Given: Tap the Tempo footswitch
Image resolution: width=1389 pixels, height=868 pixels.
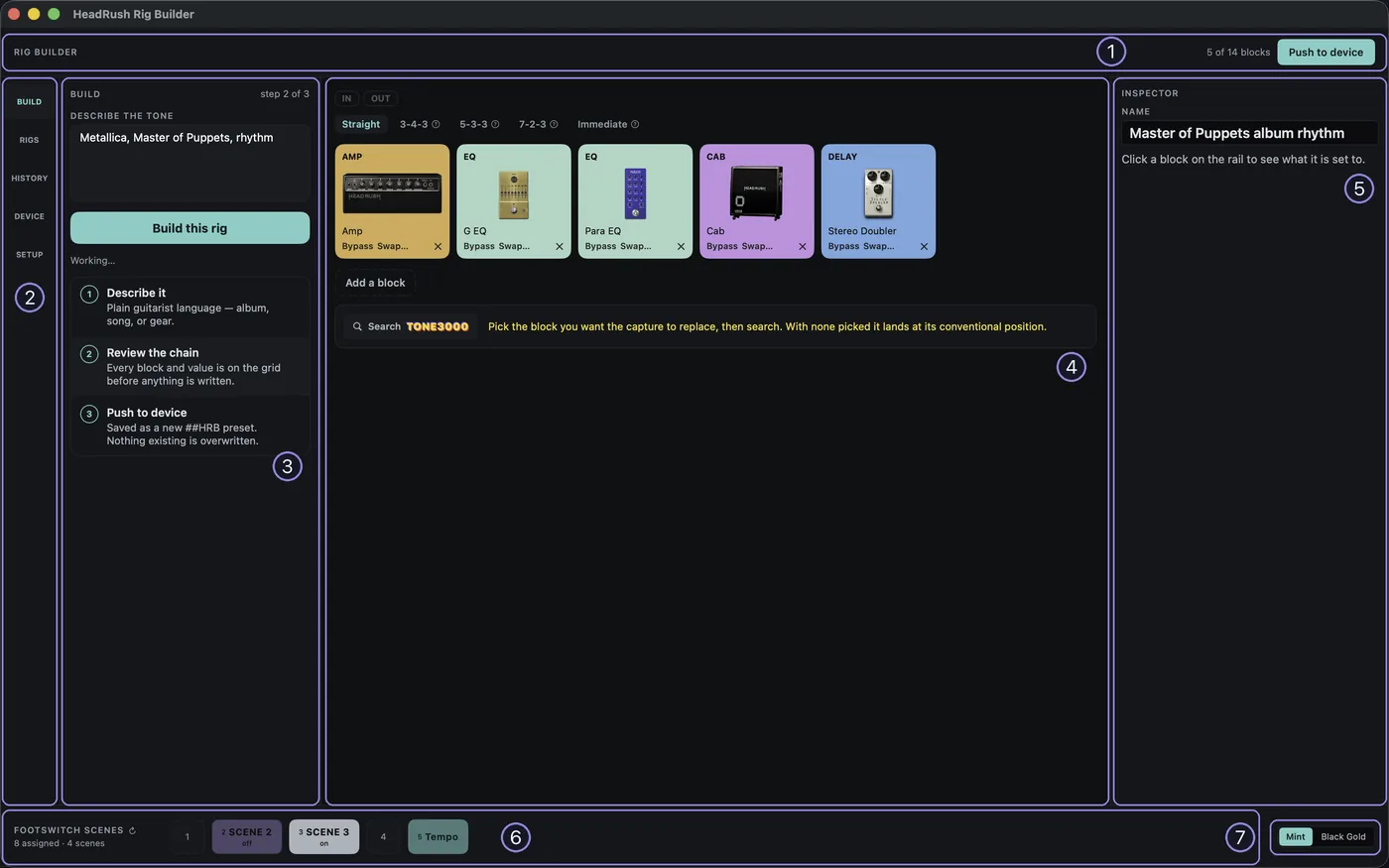Looking at the screenshot, I should 438,837.
